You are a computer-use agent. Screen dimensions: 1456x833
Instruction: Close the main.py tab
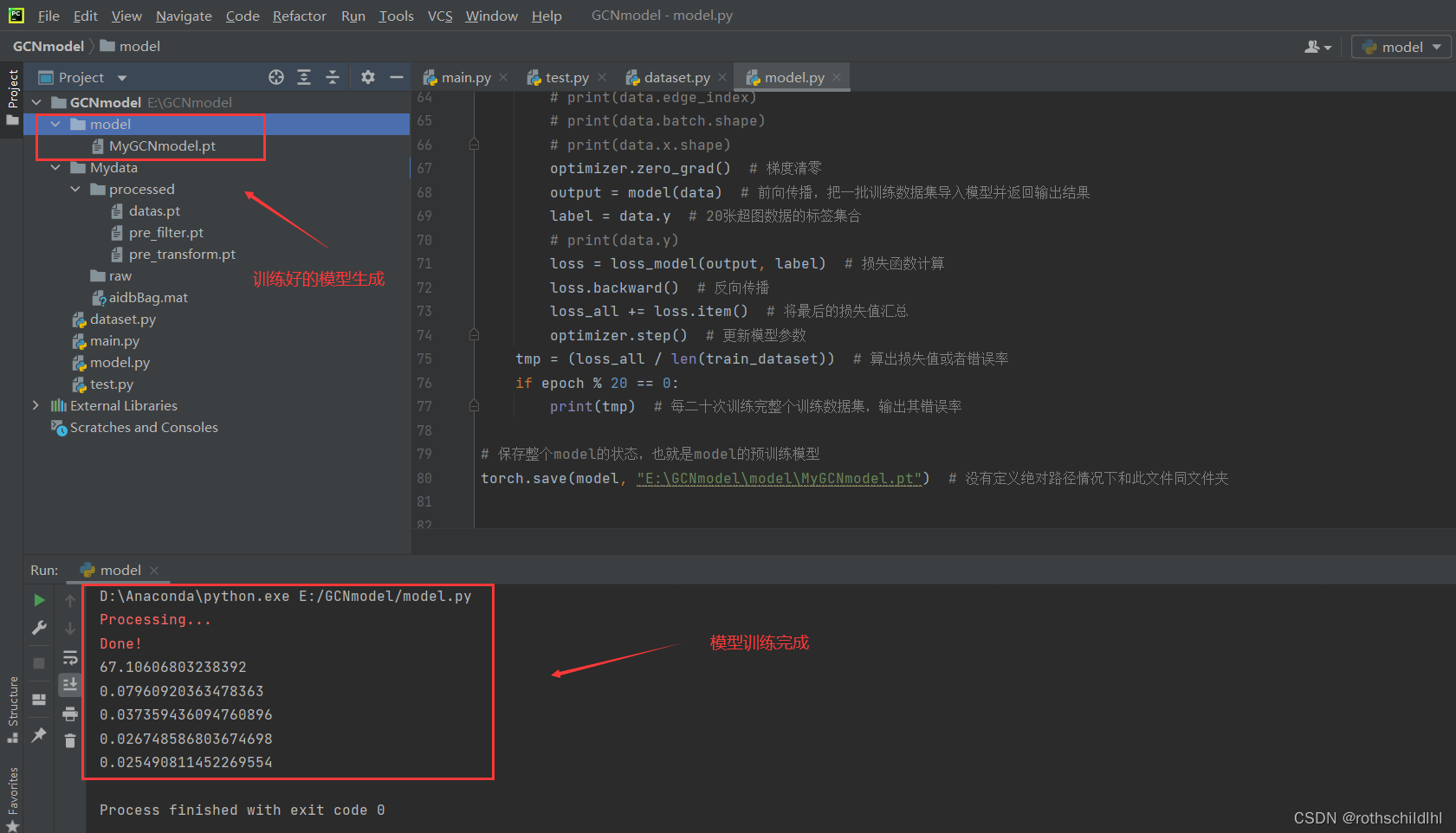504,78
